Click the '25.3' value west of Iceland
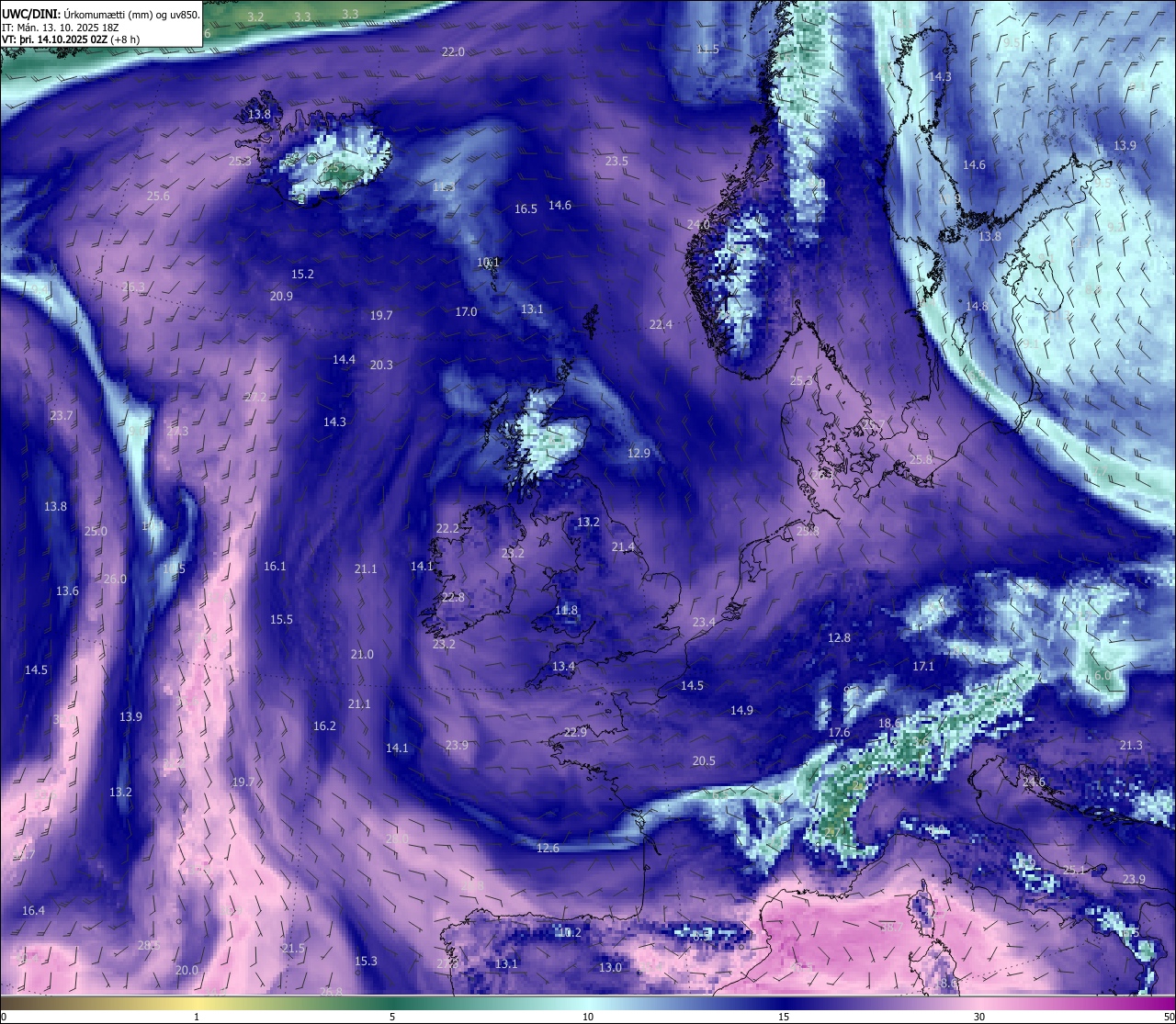The width and height of the screenshot is (1176, 1024). 239,161
